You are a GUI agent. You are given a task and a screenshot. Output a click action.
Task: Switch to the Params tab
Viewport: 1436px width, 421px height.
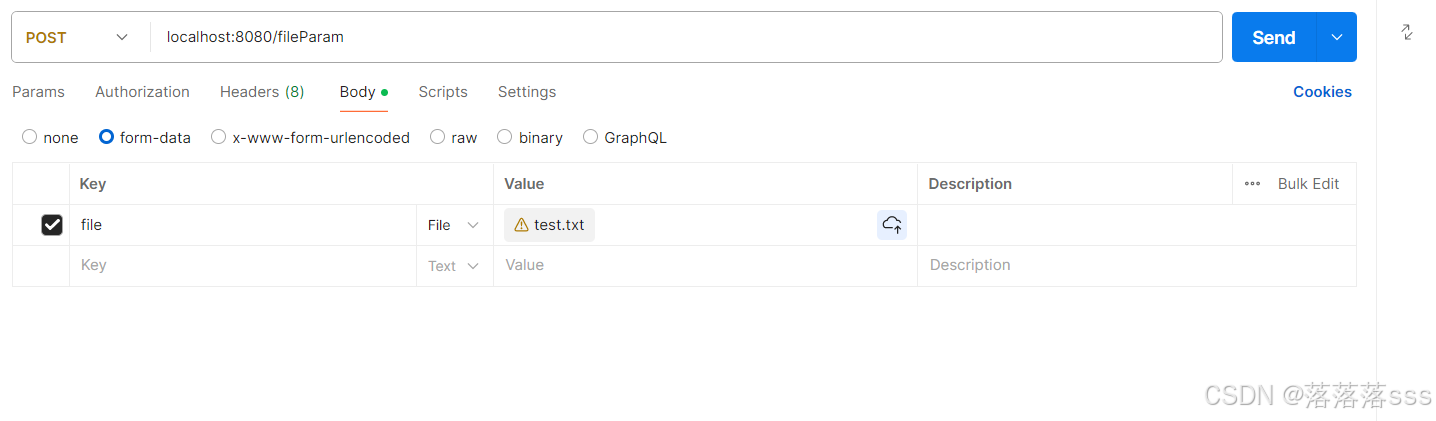pyautogui.click(x=38, y=92)
